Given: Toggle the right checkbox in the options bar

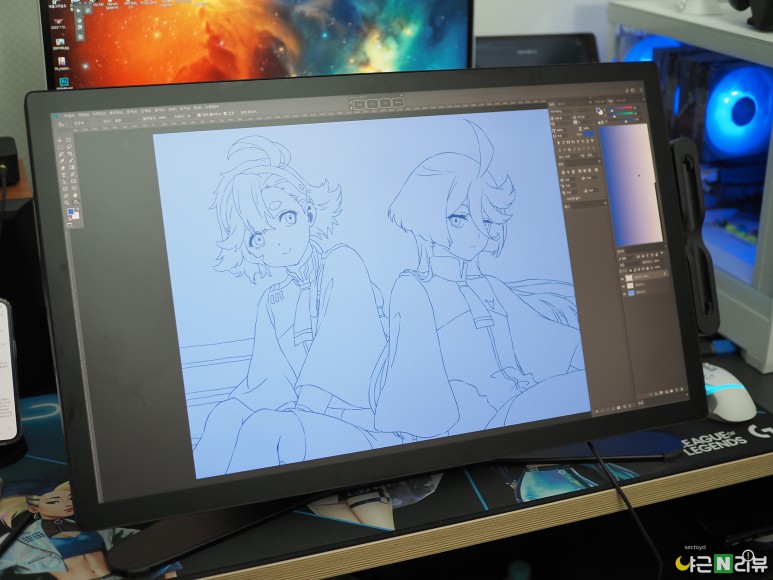Looking at the screenshot, I should [x=225, y=113].
